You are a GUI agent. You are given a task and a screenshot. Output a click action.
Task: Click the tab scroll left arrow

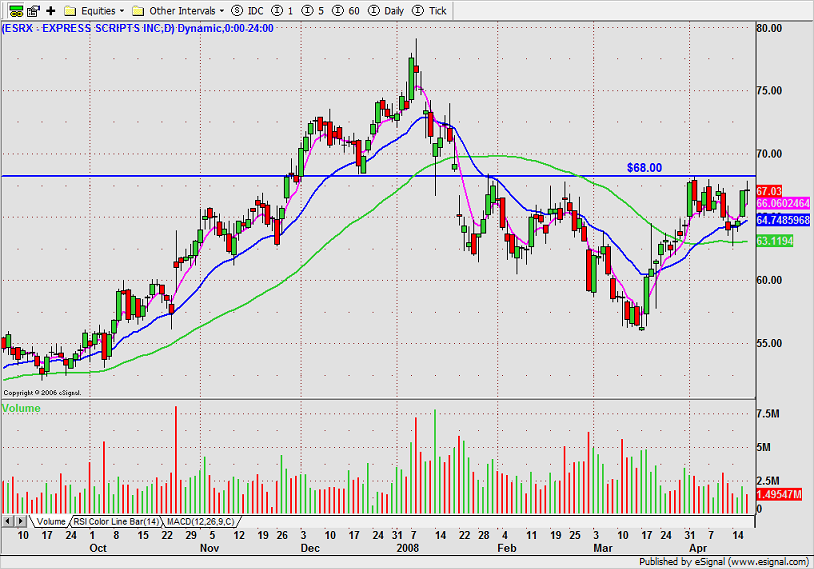[x=8, y=521]
